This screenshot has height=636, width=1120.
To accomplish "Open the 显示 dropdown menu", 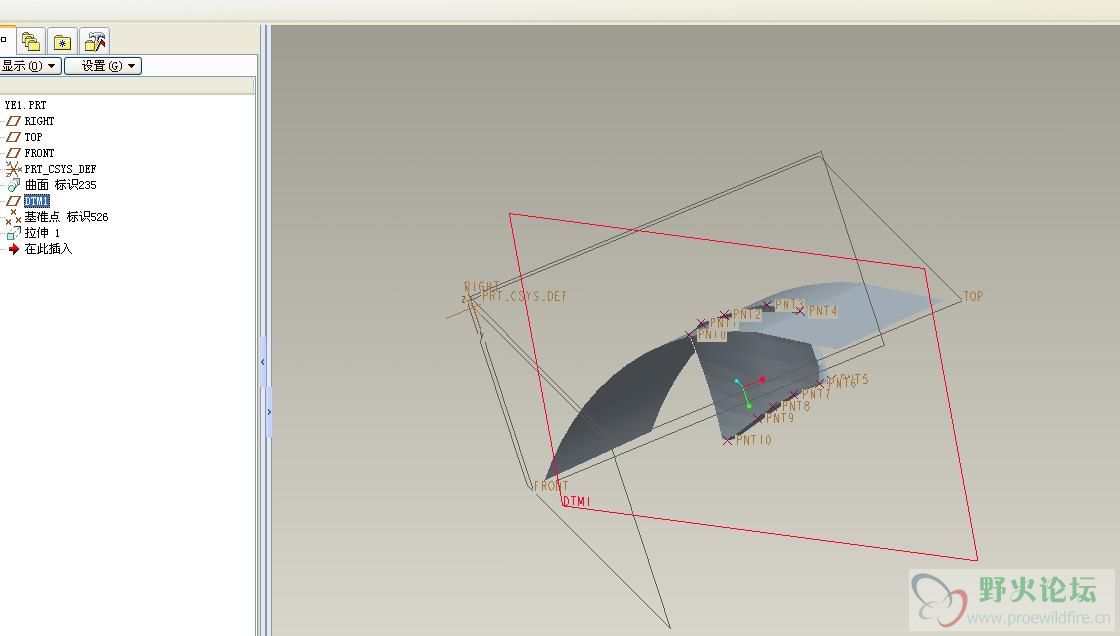I will point(29,66).
